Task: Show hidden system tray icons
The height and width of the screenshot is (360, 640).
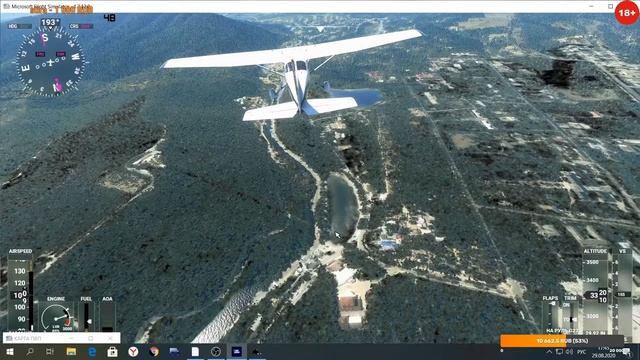Action: (x=549, y=352)
